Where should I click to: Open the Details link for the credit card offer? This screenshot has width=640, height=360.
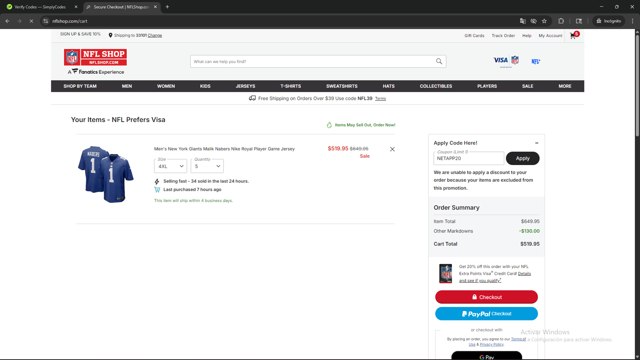coord(524,273)
